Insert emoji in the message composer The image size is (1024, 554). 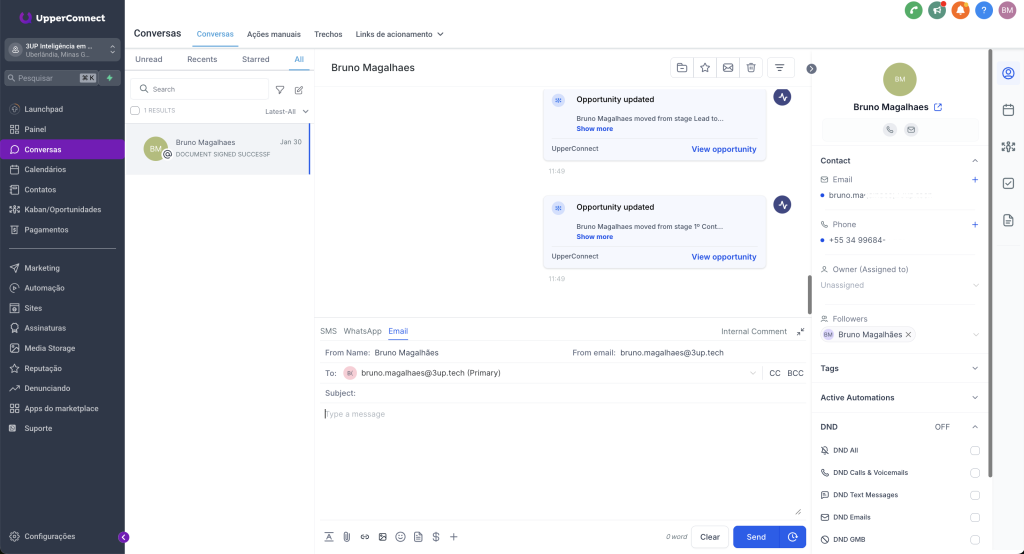pyautogui.click(x=400, y=537)
